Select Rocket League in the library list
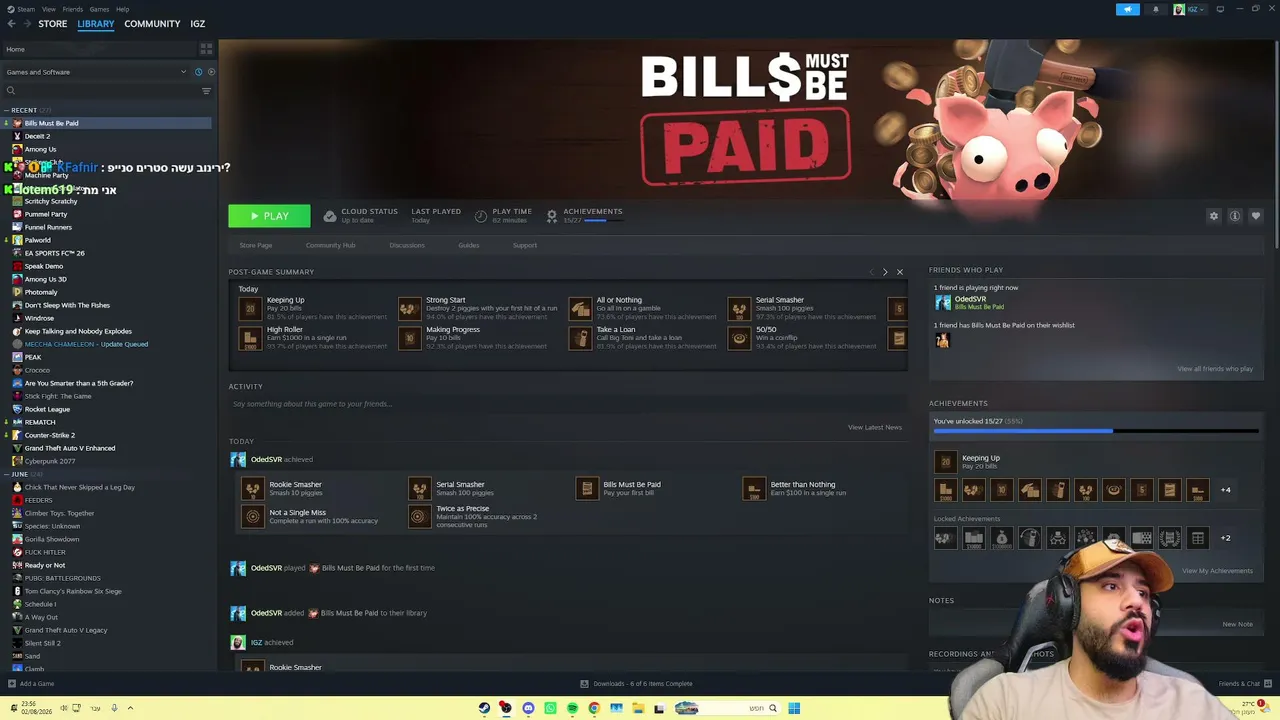 (47, 409)
